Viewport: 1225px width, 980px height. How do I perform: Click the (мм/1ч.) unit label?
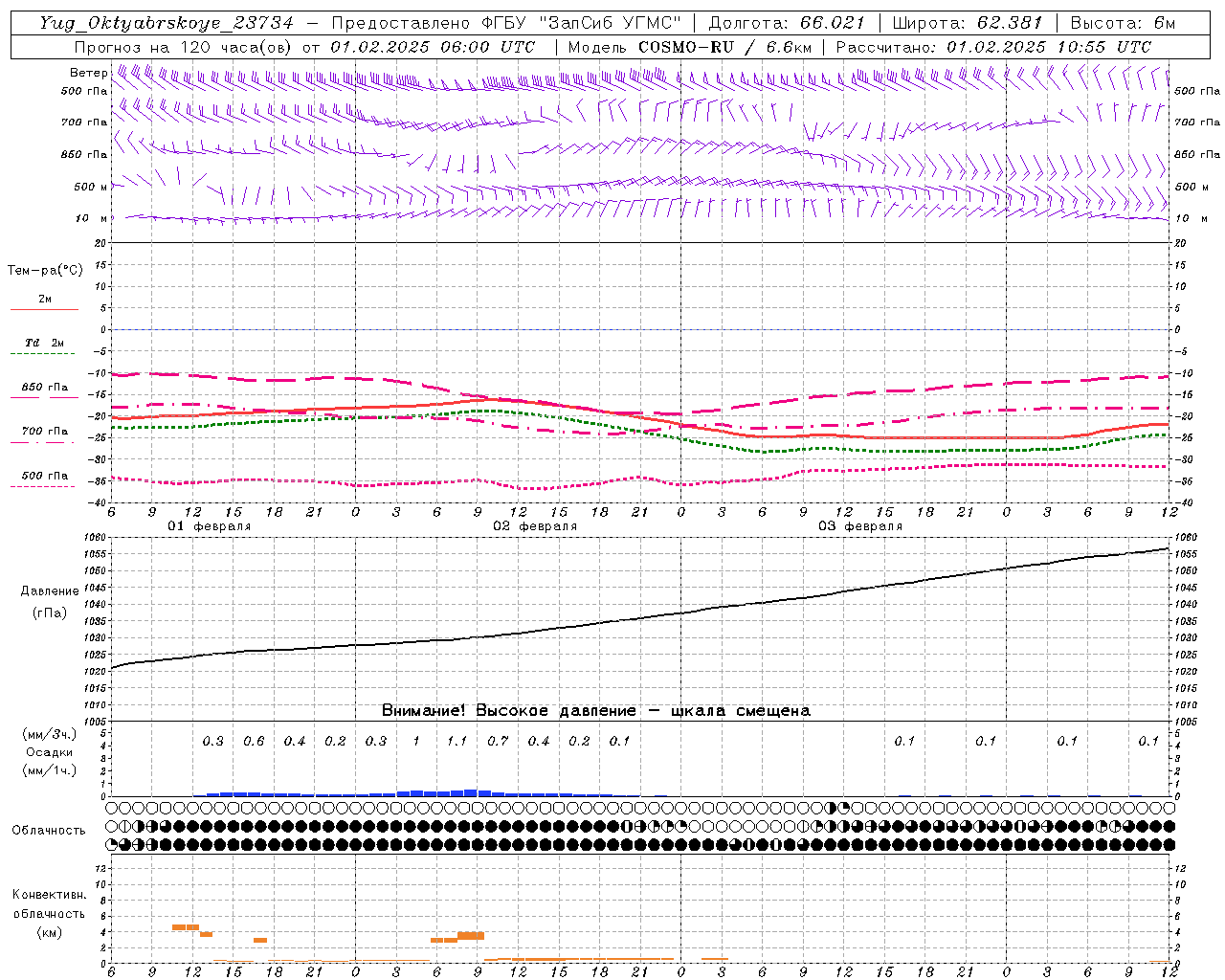pos(50,770)
